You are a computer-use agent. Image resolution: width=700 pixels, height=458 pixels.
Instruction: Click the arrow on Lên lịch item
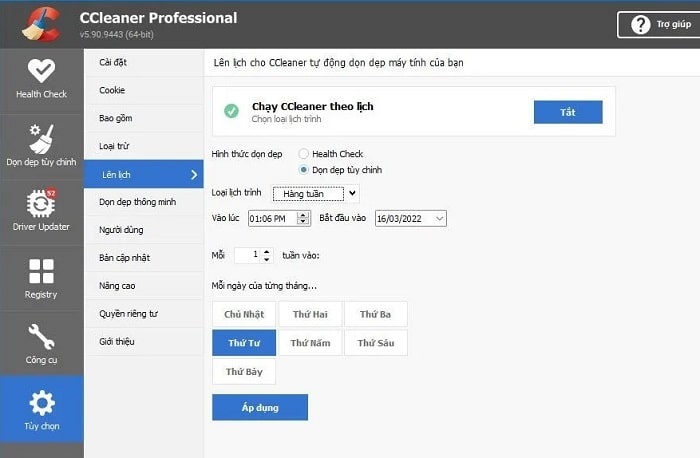(194, 175)
